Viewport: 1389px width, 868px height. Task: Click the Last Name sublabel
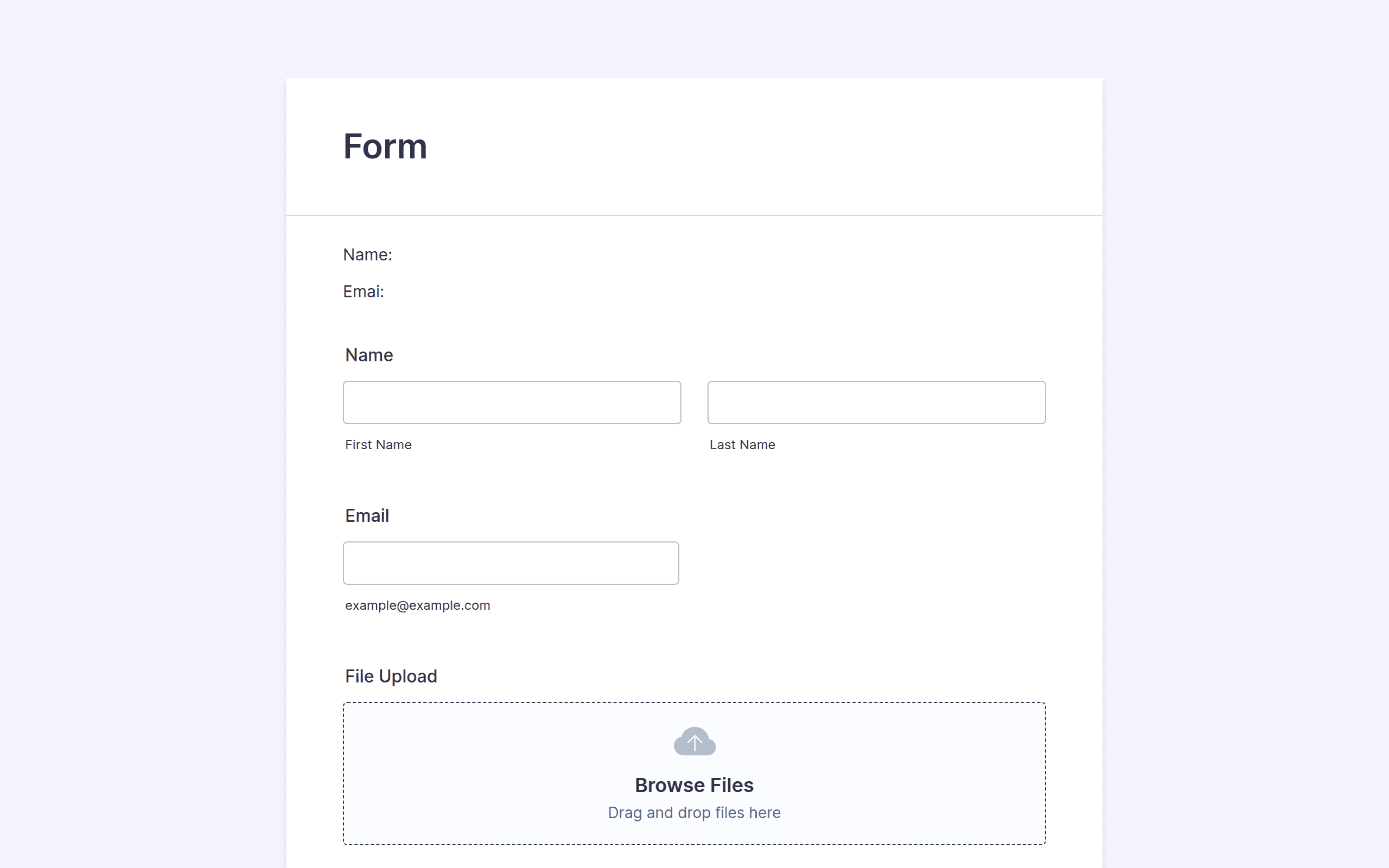coord(742,445)
